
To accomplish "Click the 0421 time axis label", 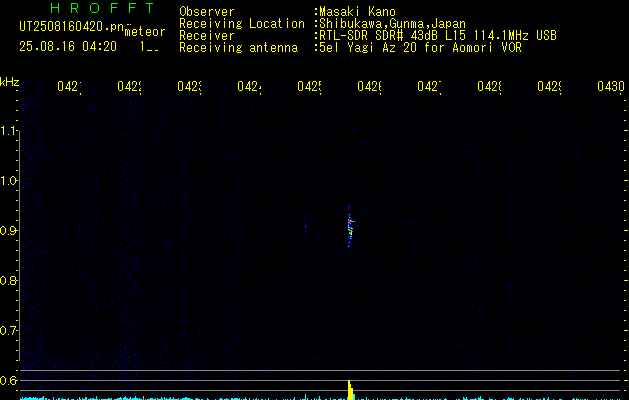I will (69, 86).
